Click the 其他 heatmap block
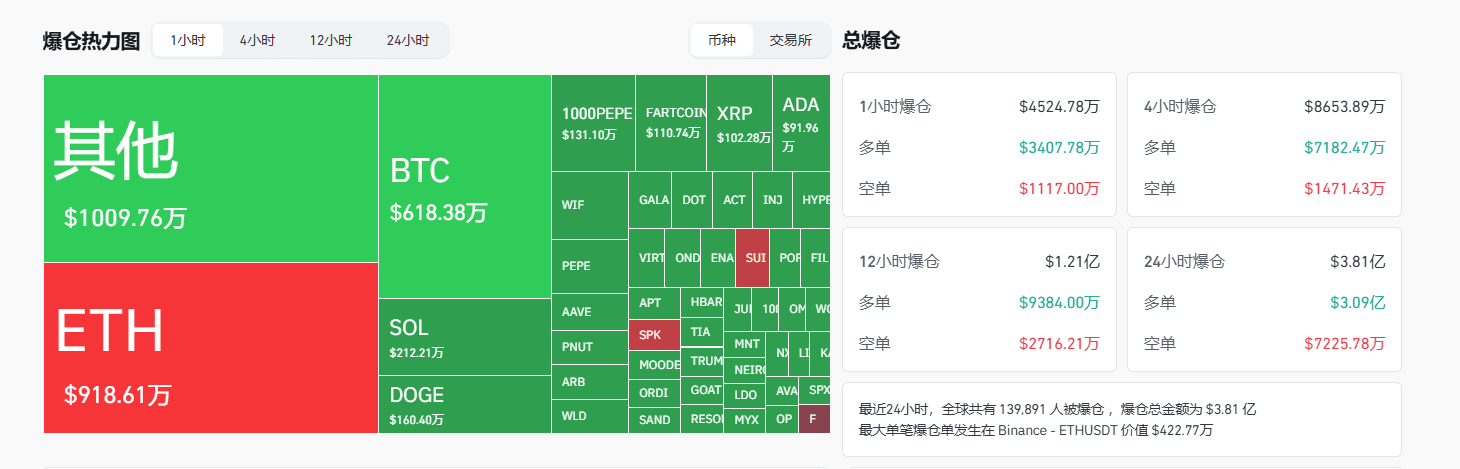Screen dimensions: 1460x469 210,168
